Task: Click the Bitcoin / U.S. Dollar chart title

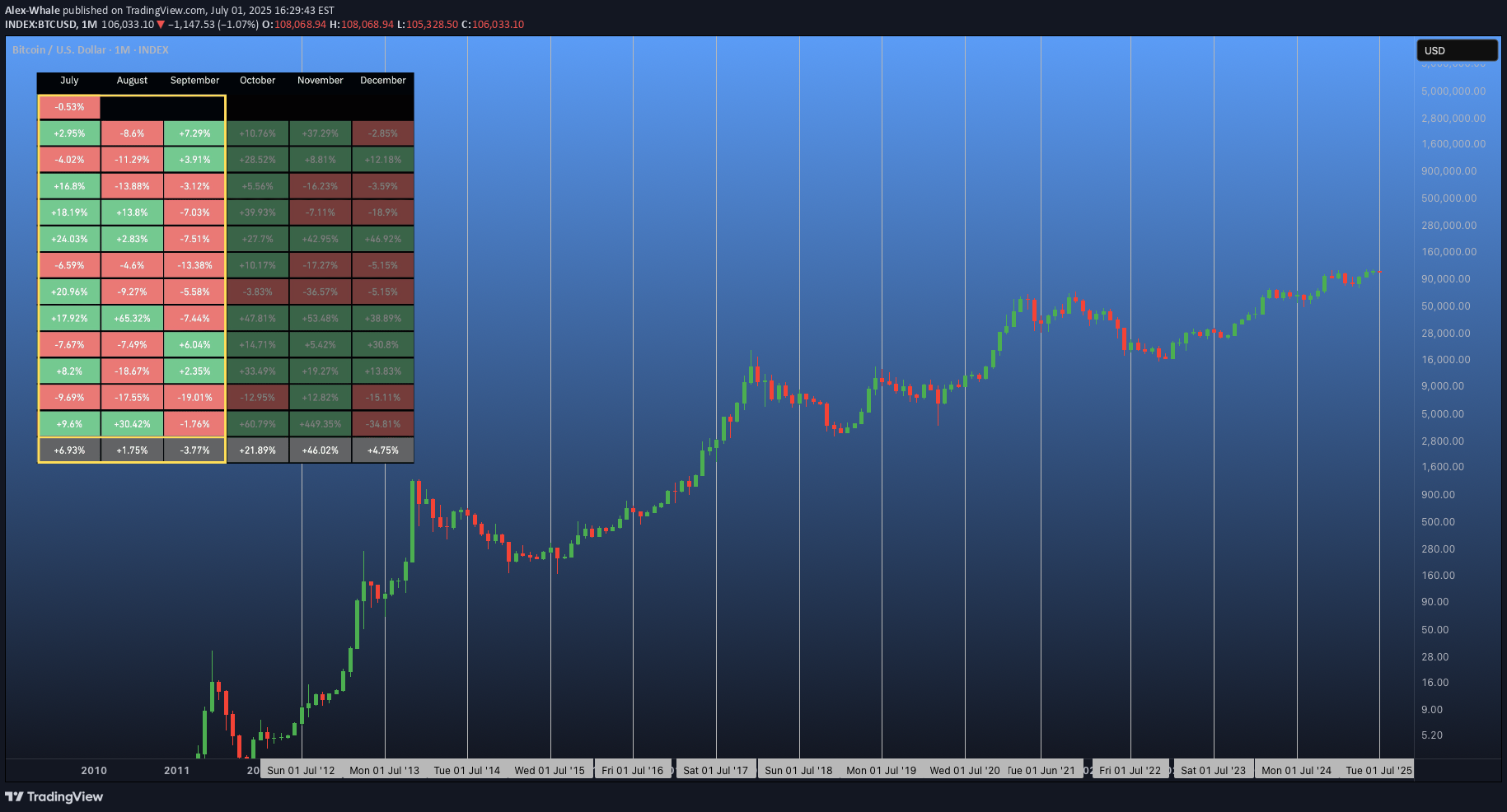Action: coord(91,50)
